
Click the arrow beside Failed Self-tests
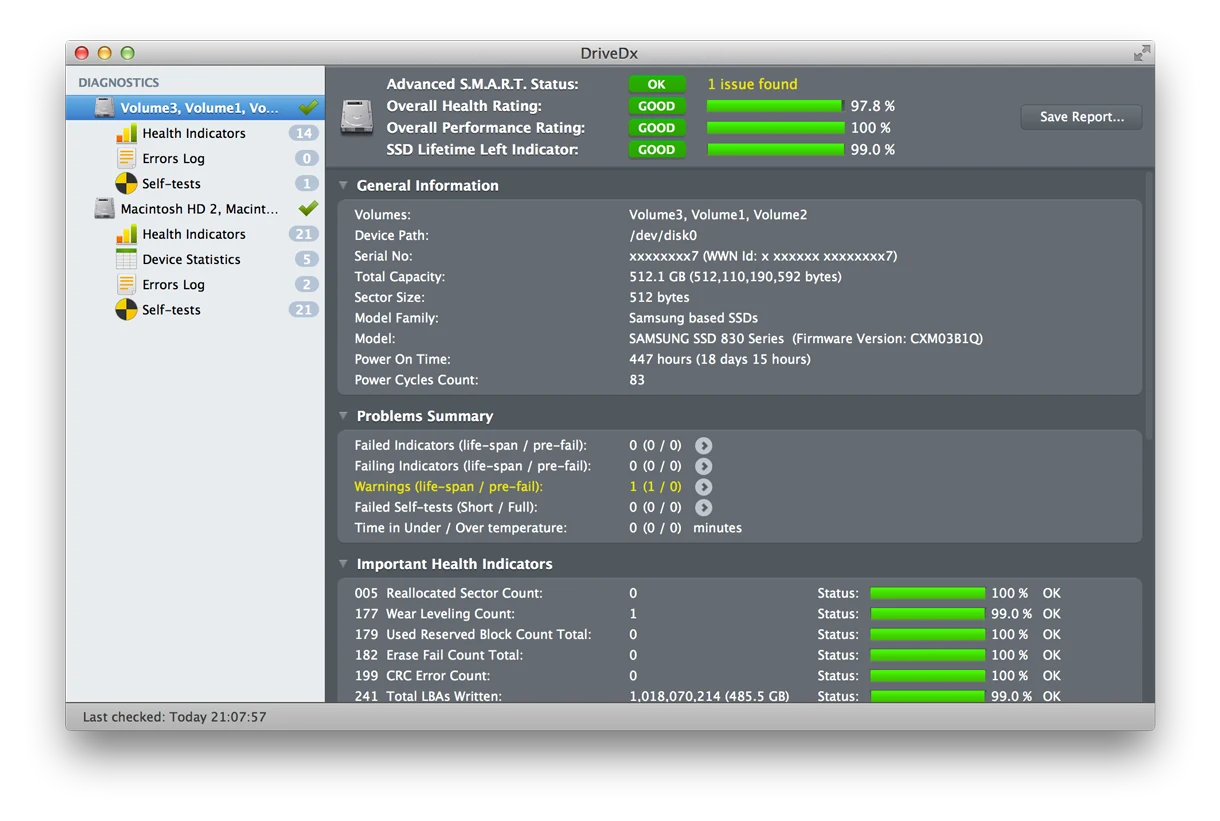pyautogui.click(x=704, y=507)
